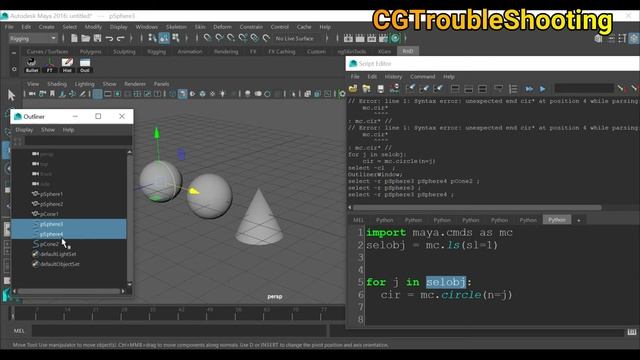
Task: Click the Outl shelf icon
Action: click(x=84, y=64)
